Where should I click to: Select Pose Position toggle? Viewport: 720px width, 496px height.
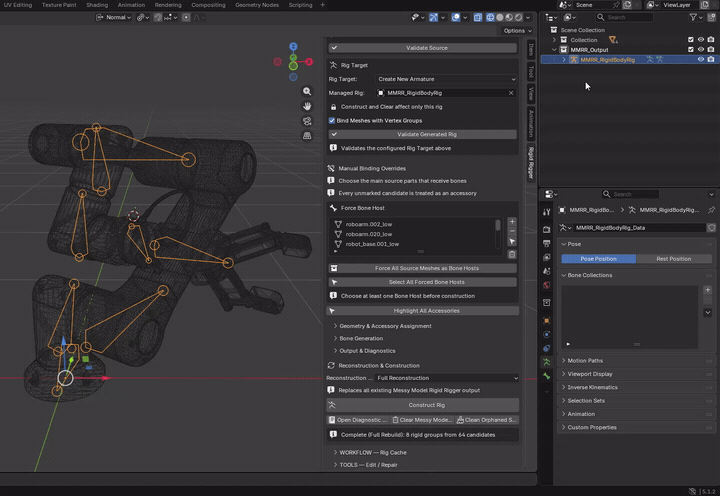coord(598,259)
